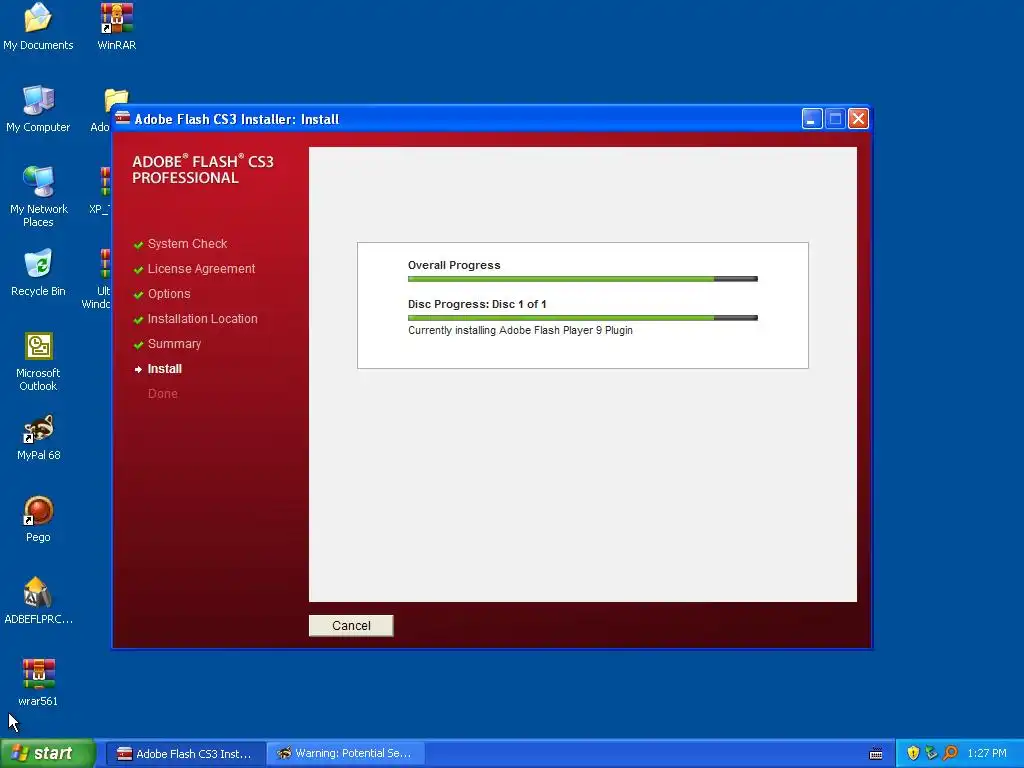
Task: Click the 'Currently installing Adobe Flash Player 9 Plugin' text
Action: tap(520, 330)
